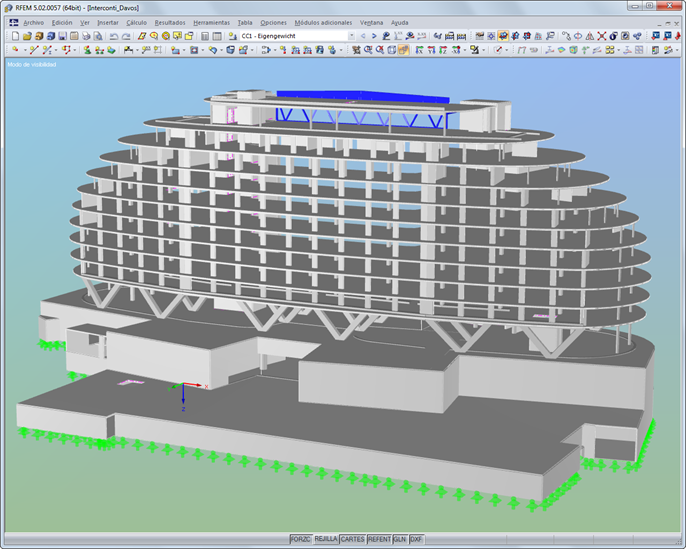The width and height of the screenshot is (686, 549).
Task: Expand the new node icon dropdown arrow
Action: pyautogui.click(x=25, y=50)
